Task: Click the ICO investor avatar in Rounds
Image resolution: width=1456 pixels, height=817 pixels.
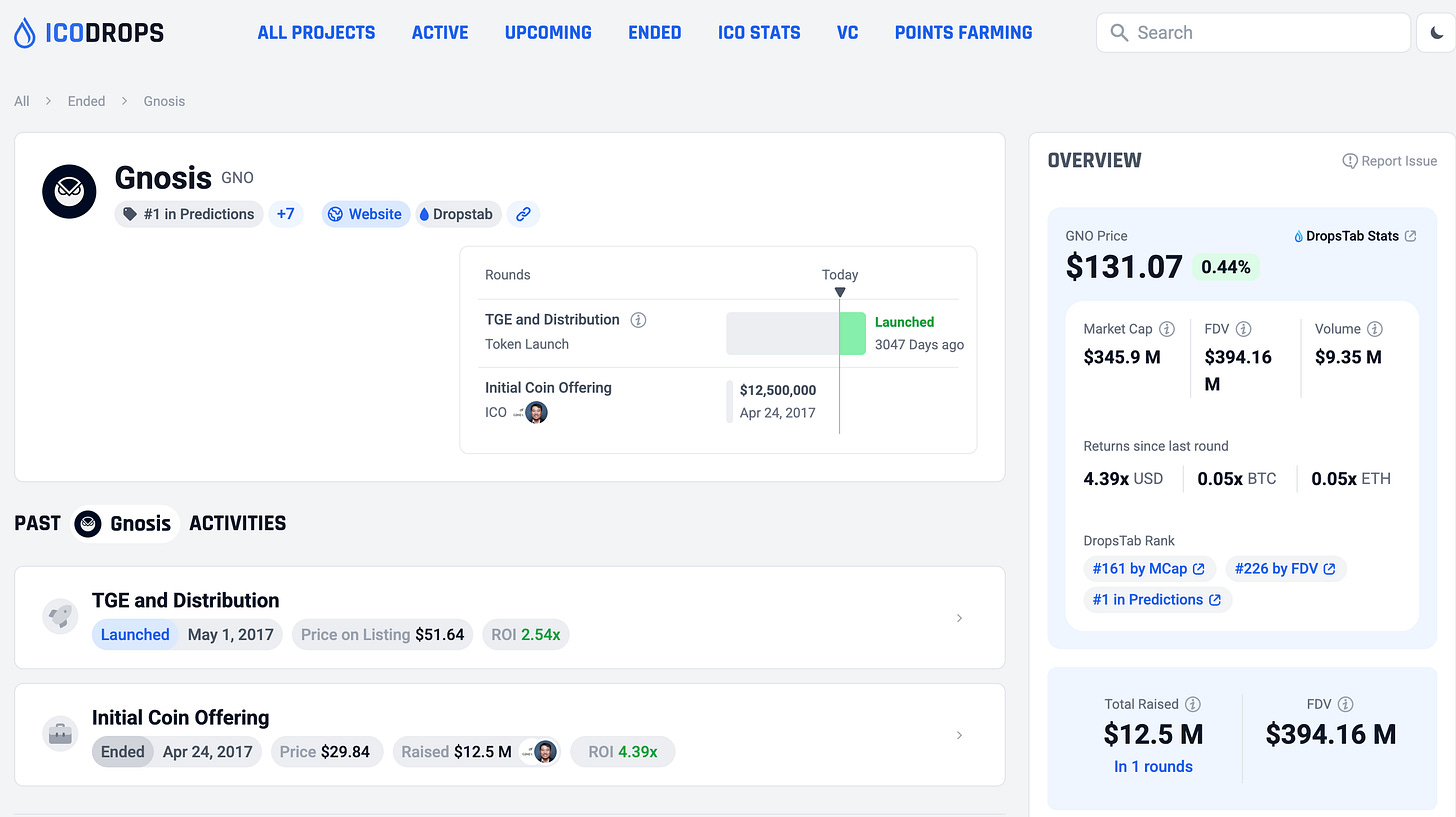Action: [537, 413]
